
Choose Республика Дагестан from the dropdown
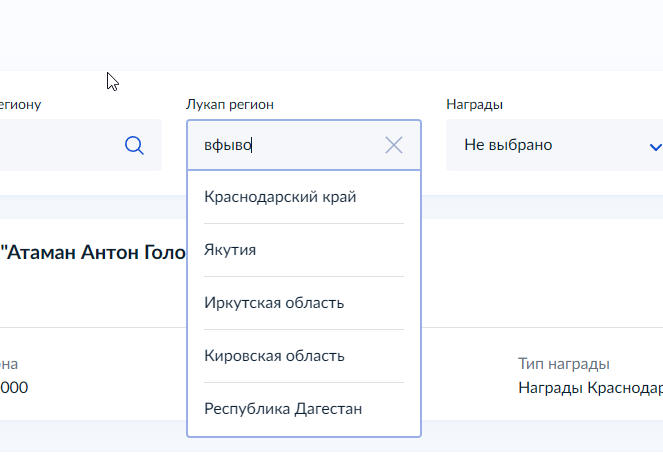coord(283,409)
